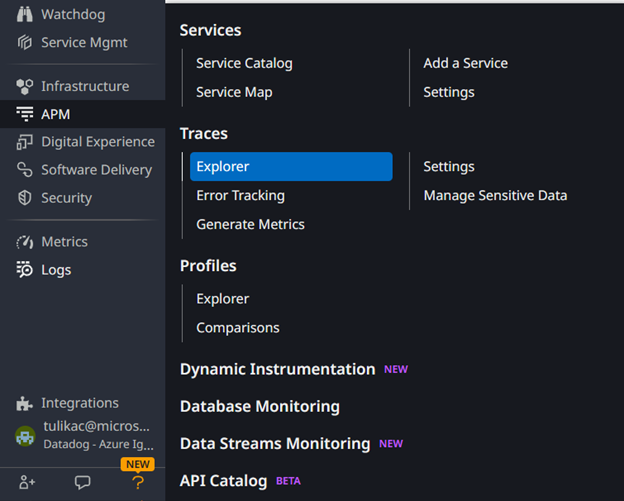Select APM in the sidebar menu
Image resolution: width=624 pixels, height=501 pixels.
coord(55,114)
